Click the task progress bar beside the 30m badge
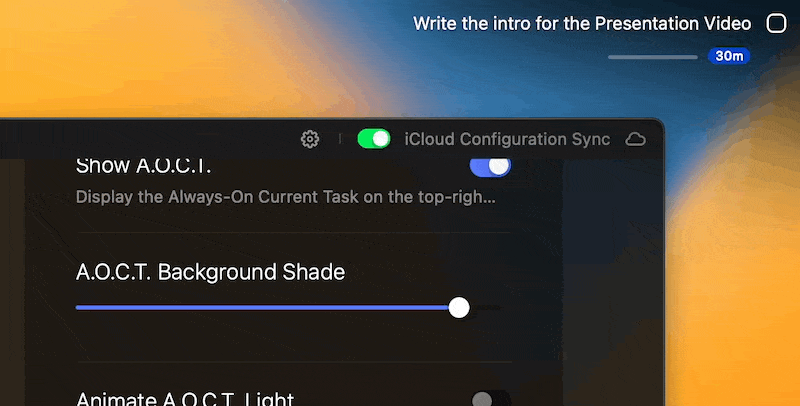 [x=652, y=56]
